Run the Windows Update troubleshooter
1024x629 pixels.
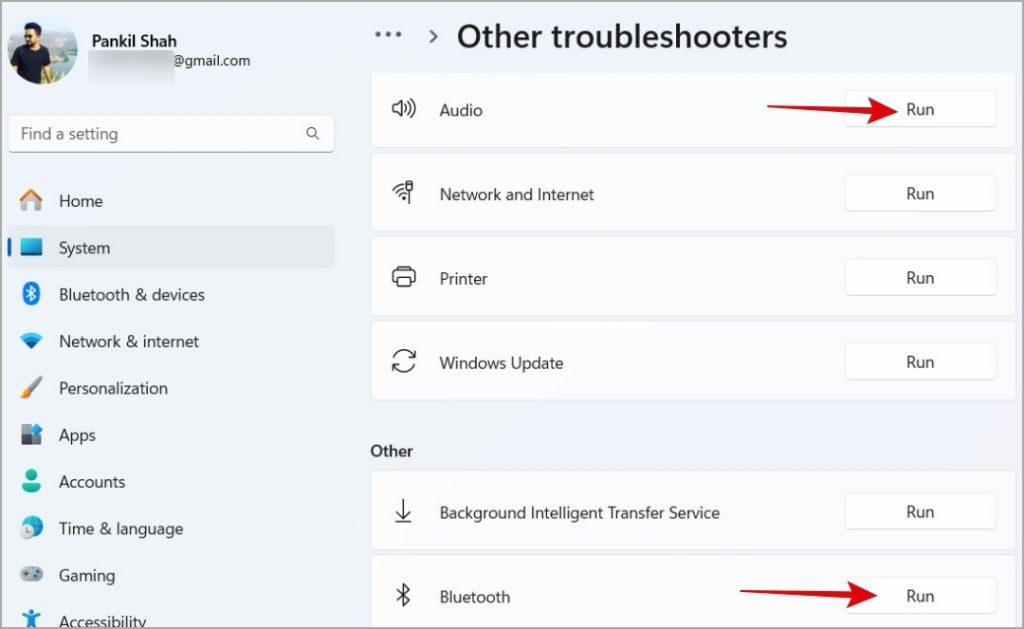(x=919, y=362)
